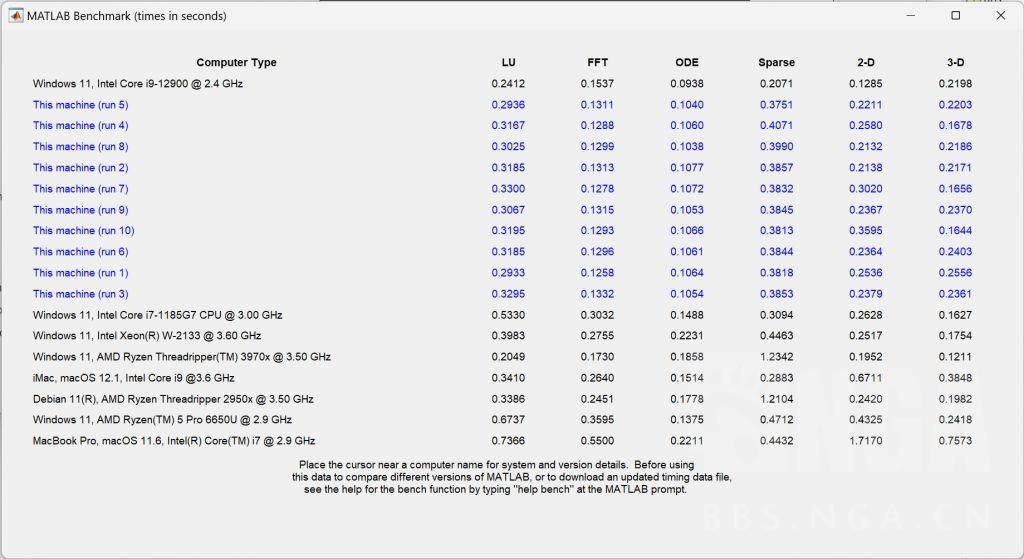Select the 'Computer Type' column header

[x=236, y=63]
